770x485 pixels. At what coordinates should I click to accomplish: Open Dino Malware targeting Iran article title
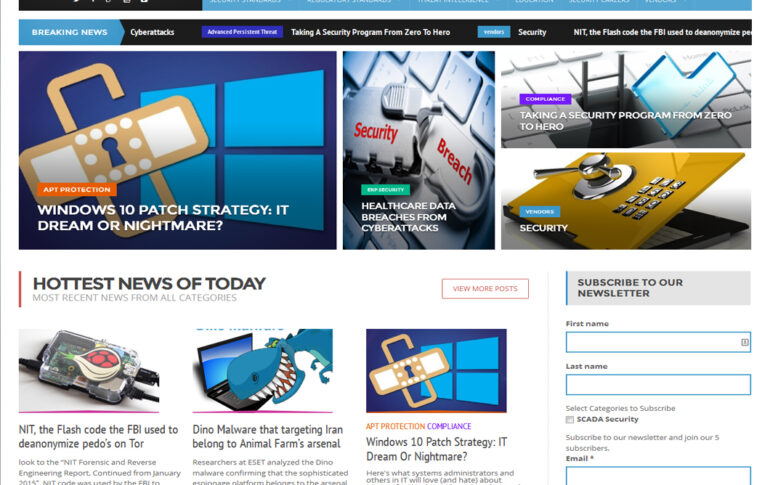[267, 436]
